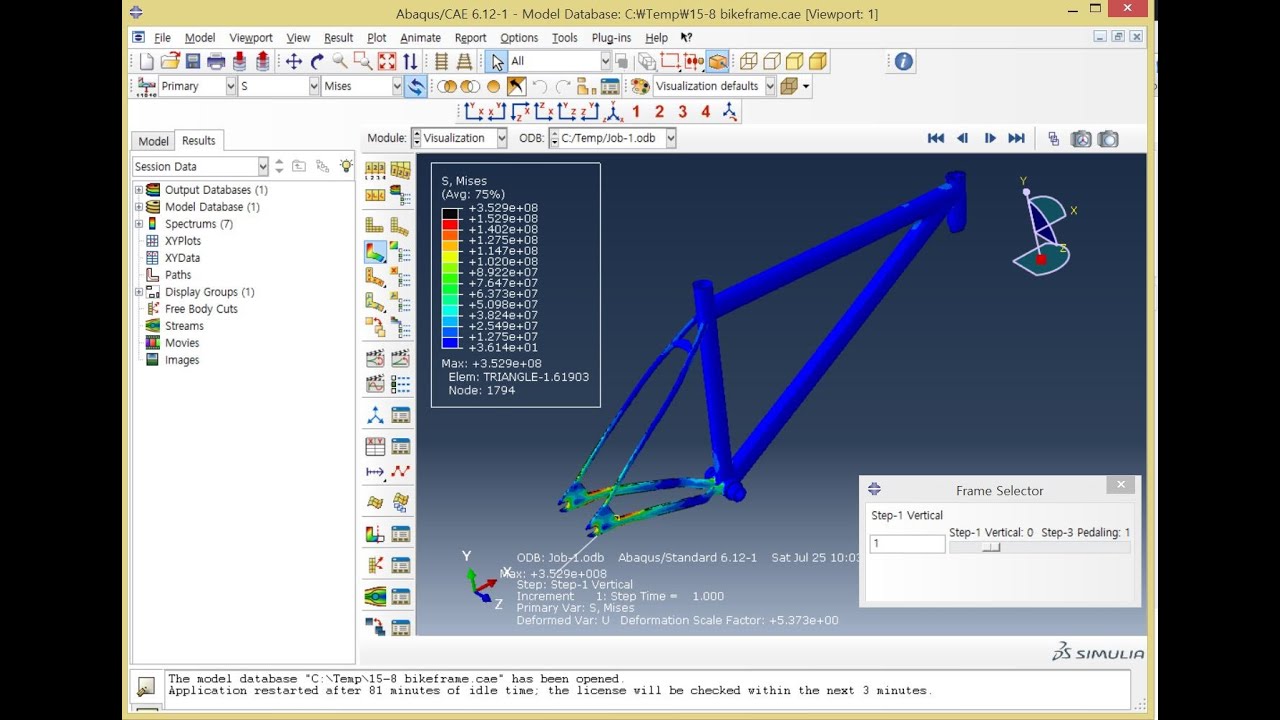
Task: Select the Magnify view tool
Action: click(x=340, y=62)
